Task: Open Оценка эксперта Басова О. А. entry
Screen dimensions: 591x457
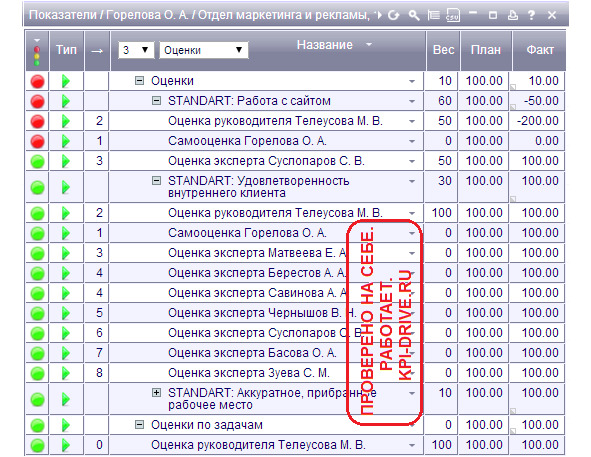Action: pyautogui.click(x=252, y=353)
